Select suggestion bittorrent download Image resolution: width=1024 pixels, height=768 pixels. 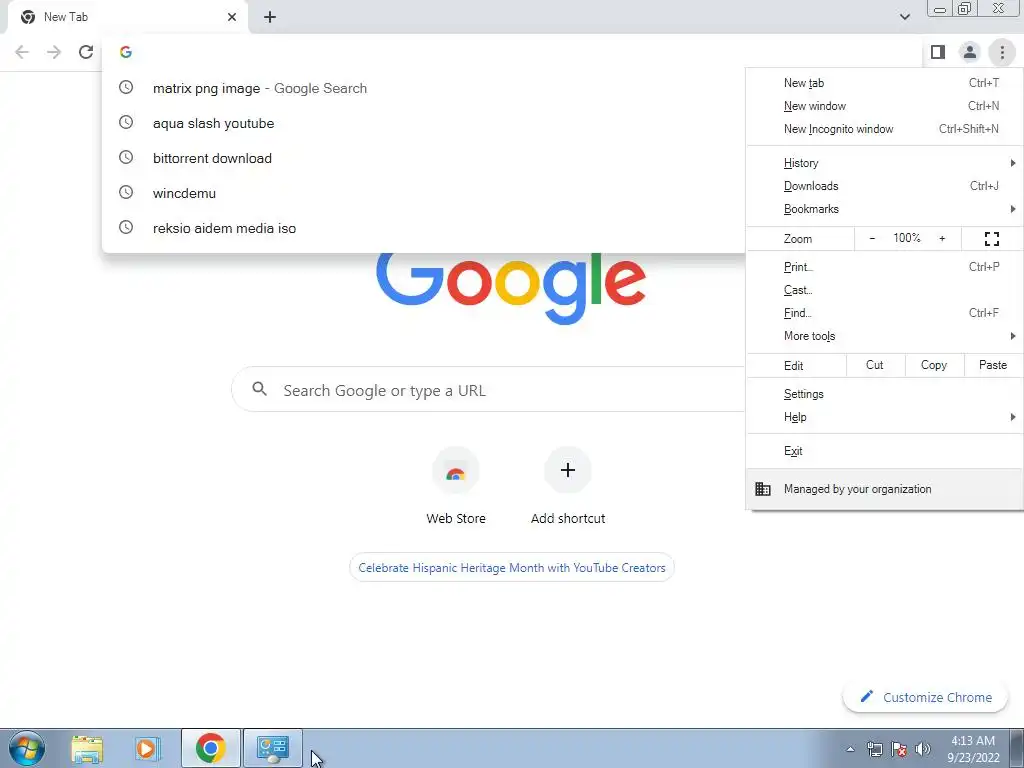click(x=423, y=158)
